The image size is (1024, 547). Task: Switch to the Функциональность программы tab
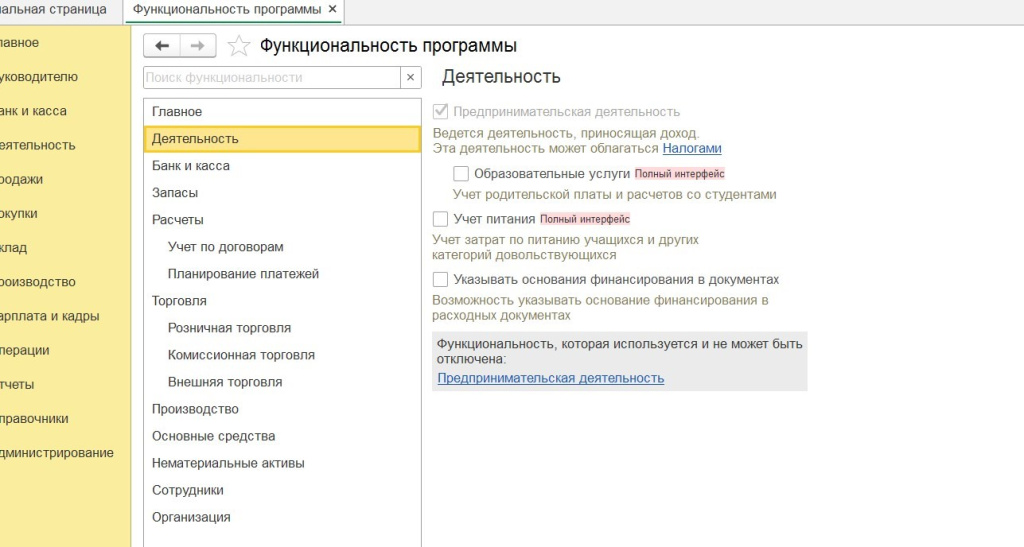tap(227, 9)
